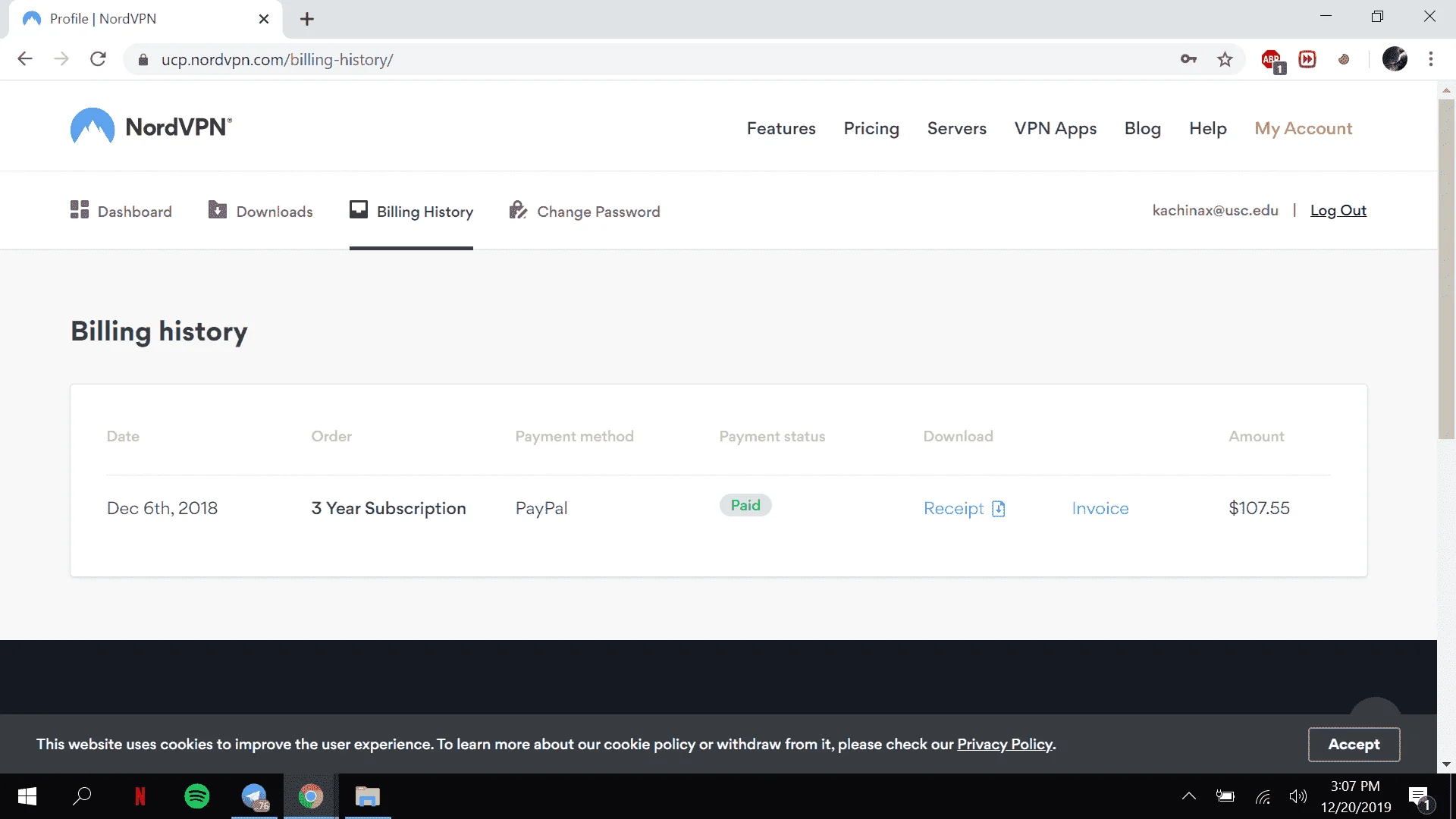The height and width of the screenshot is (819, 1456).
Task: Open Spotify from the taskbar
Action: pos(197,796)
